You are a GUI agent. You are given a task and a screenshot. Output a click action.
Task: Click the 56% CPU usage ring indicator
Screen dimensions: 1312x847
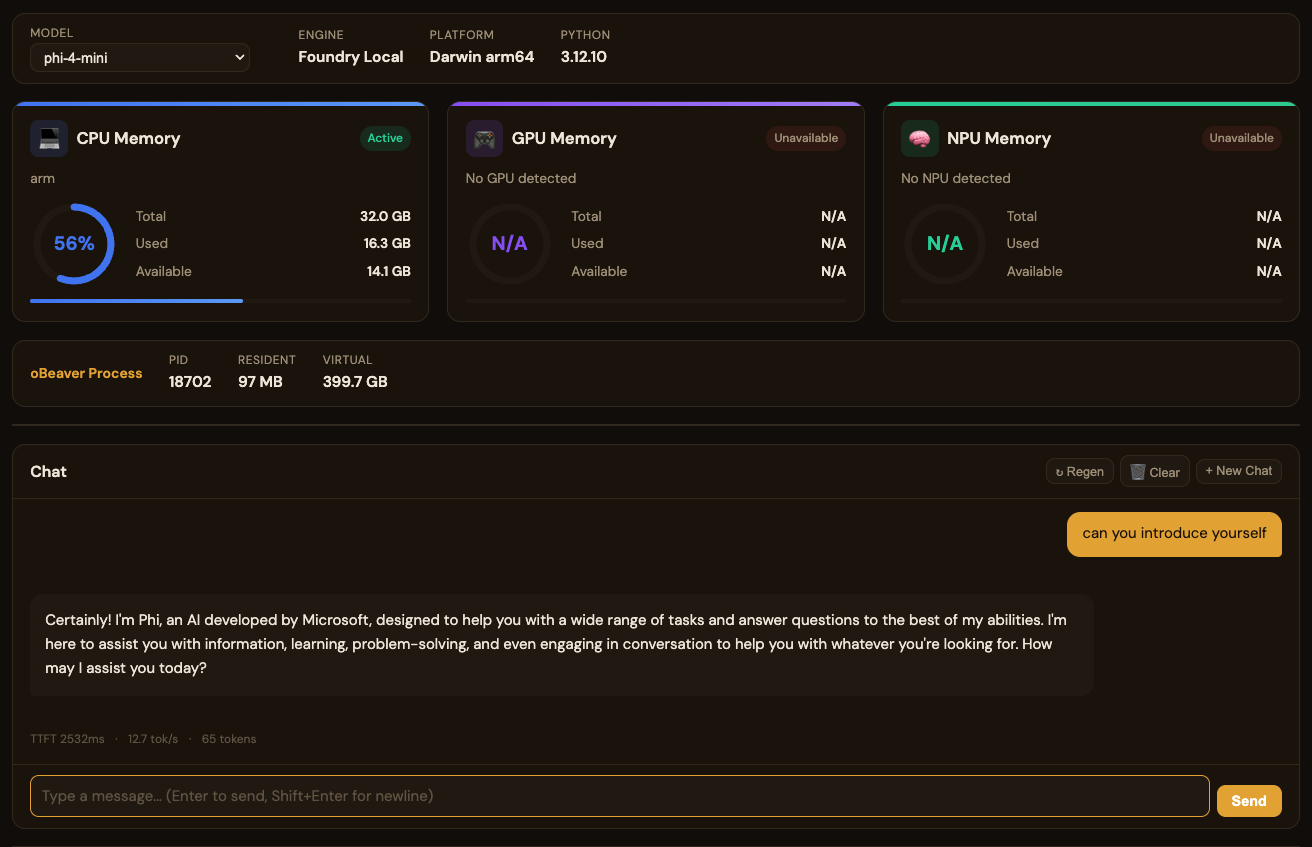tap(74, 243)
